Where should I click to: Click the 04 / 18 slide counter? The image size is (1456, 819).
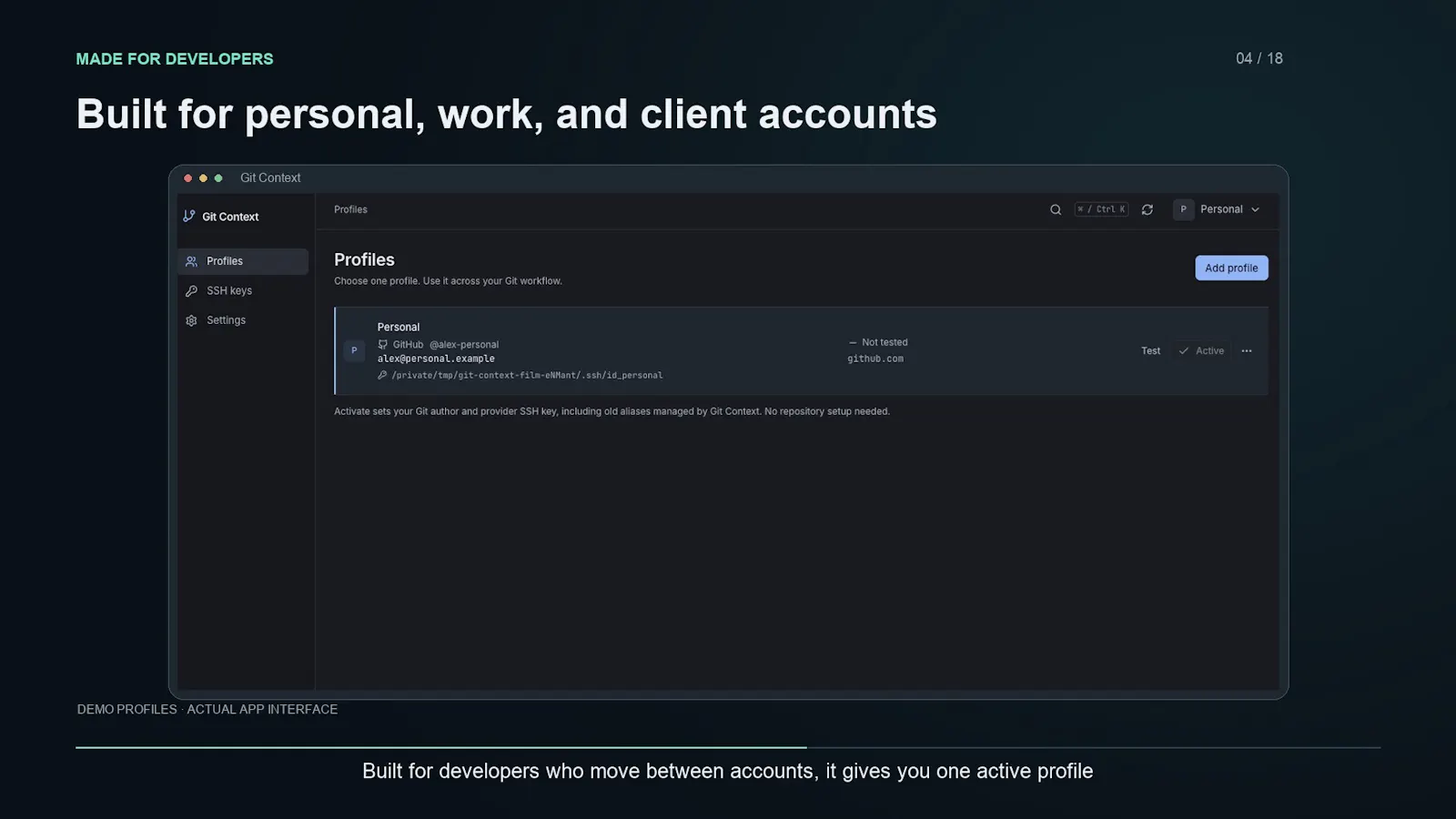point(1259,58)
